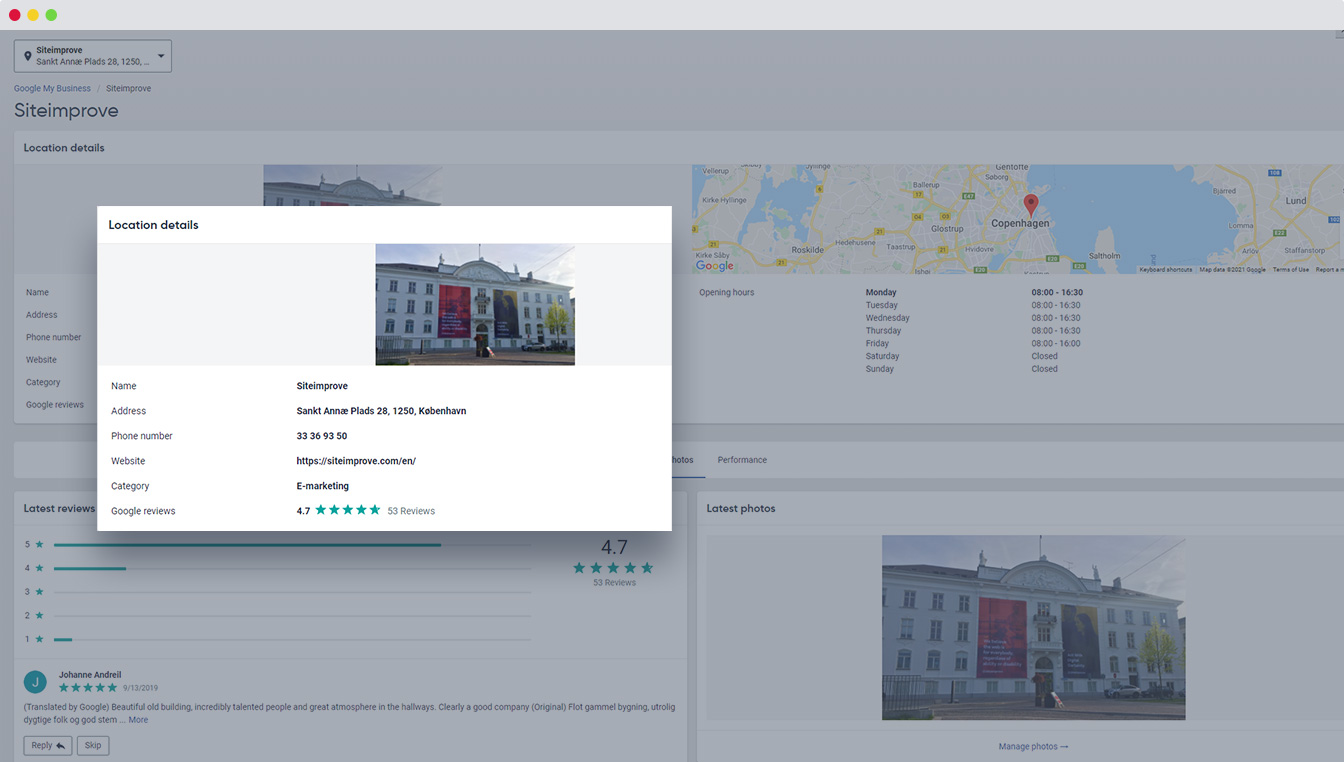Viewport: 1344px width, 762px height.
Task: Click the Manage photos link
Action: (1033, 747)
